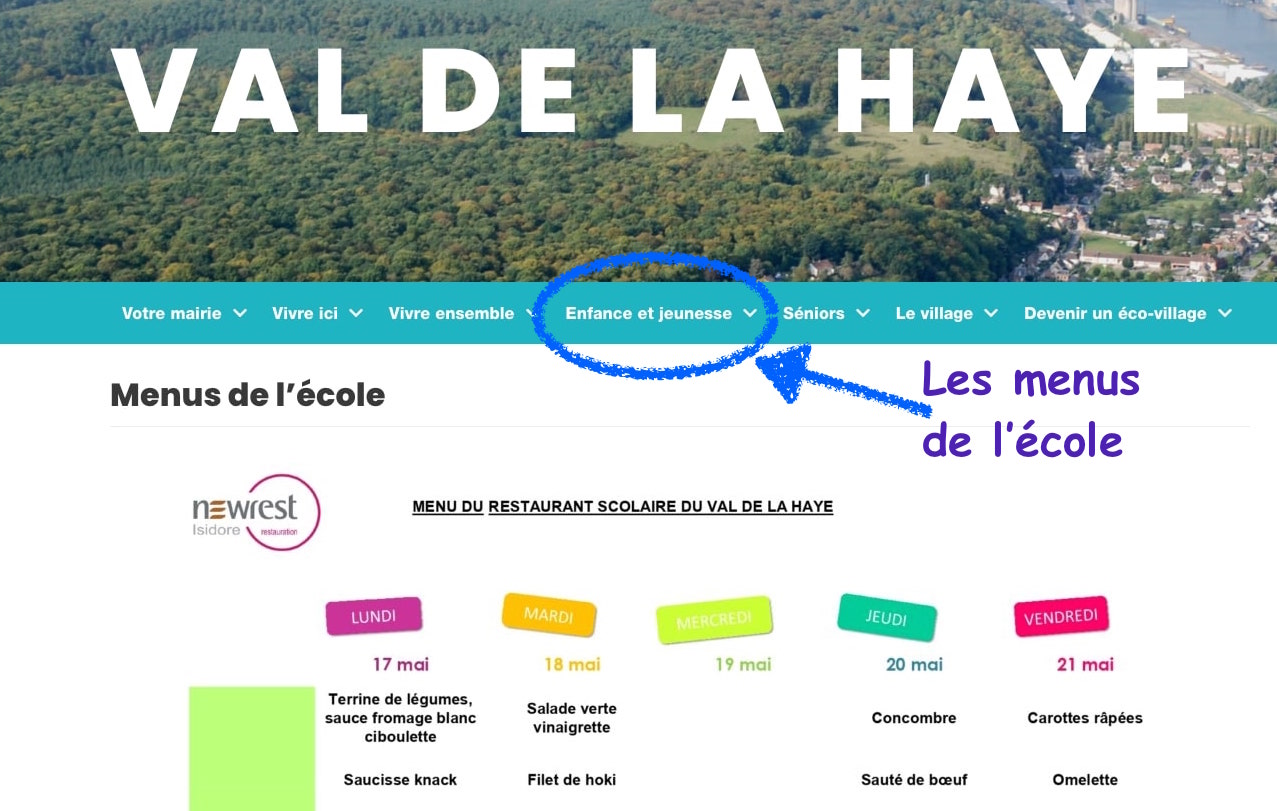Click the light green block beside the menu
The height and width of the screenshot is (811, 1277).
coord(252,748)
